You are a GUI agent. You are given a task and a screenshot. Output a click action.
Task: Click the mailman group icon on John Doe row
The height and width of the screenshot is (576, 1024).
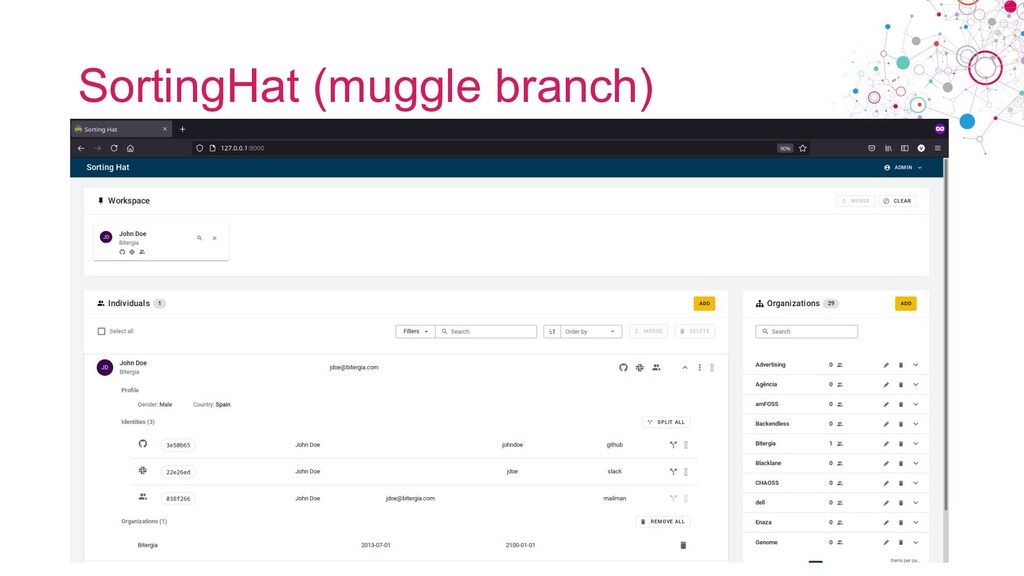pos(656,367)
